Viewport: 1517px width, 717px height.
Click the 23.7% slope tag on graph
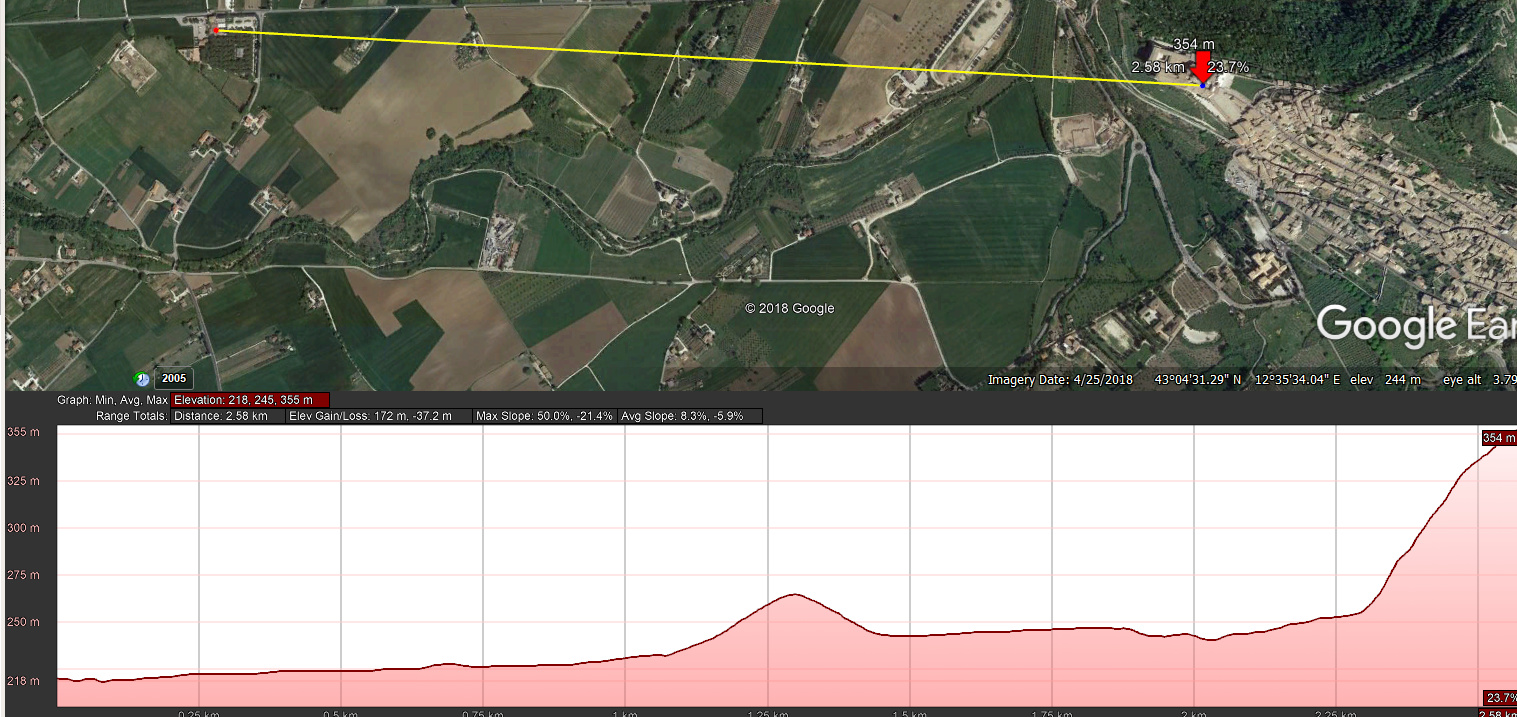1499,698
